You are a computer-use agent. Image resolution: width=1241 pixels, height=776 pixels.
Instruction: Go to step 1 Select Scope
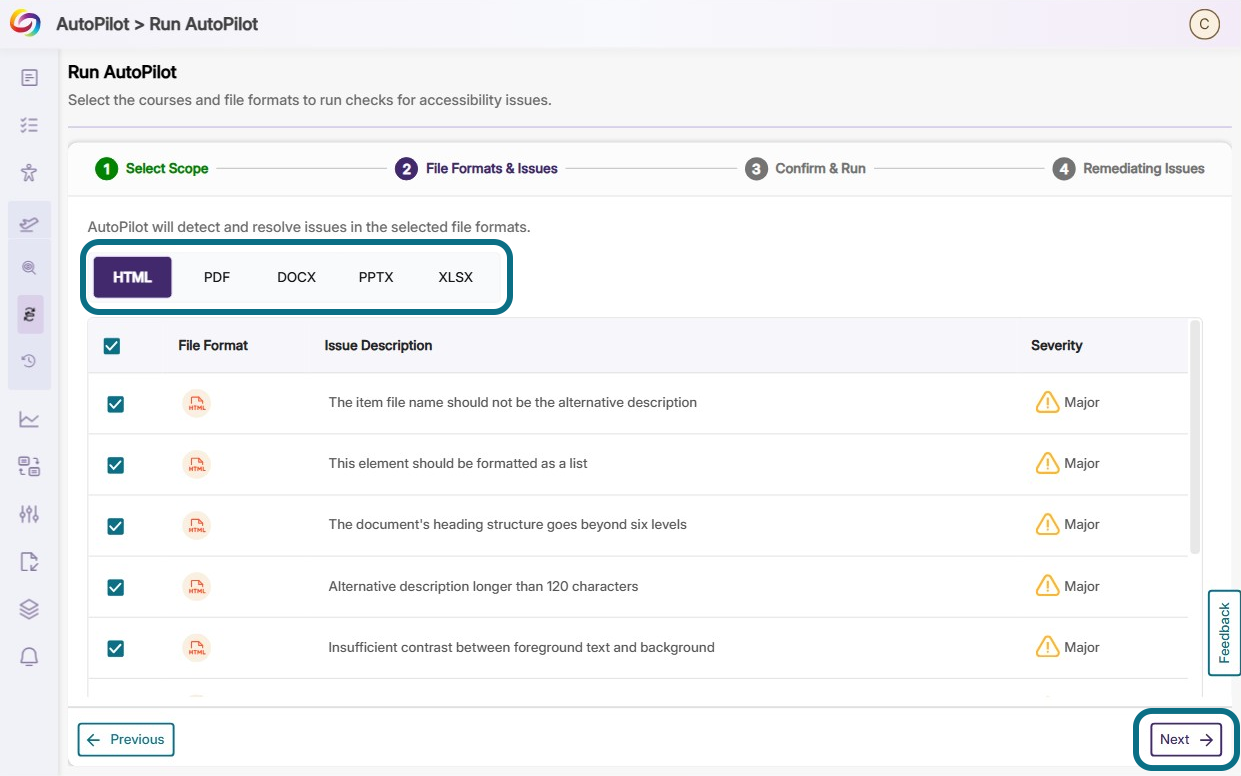[152, 168]
